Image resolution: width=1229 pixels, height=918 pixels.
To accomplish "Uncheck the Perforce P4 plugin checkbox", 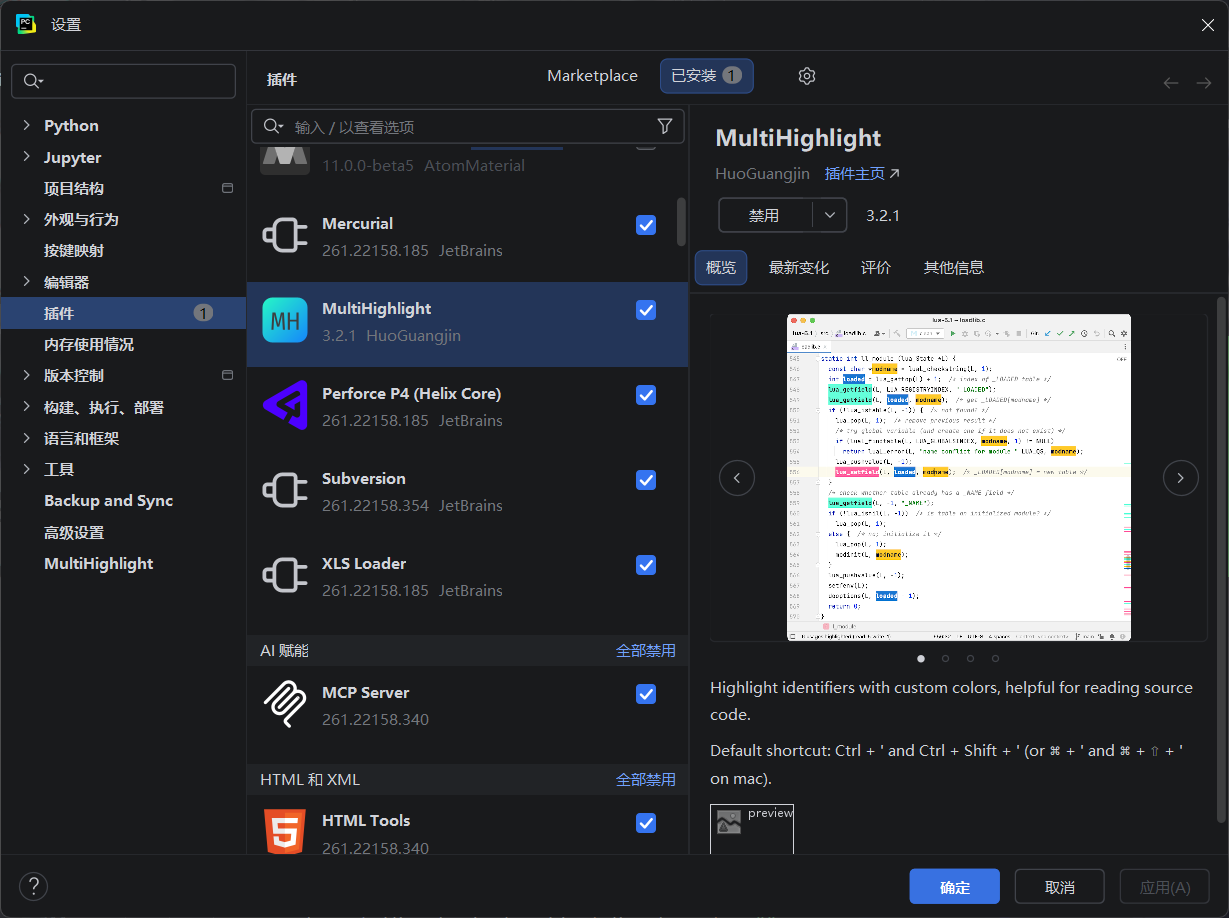I will click(646, 395).
